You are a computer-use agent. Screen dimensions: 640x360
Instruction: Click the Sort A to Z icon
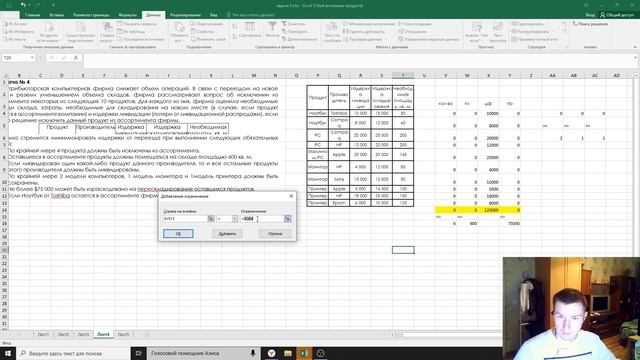click(x=235, y=26)
